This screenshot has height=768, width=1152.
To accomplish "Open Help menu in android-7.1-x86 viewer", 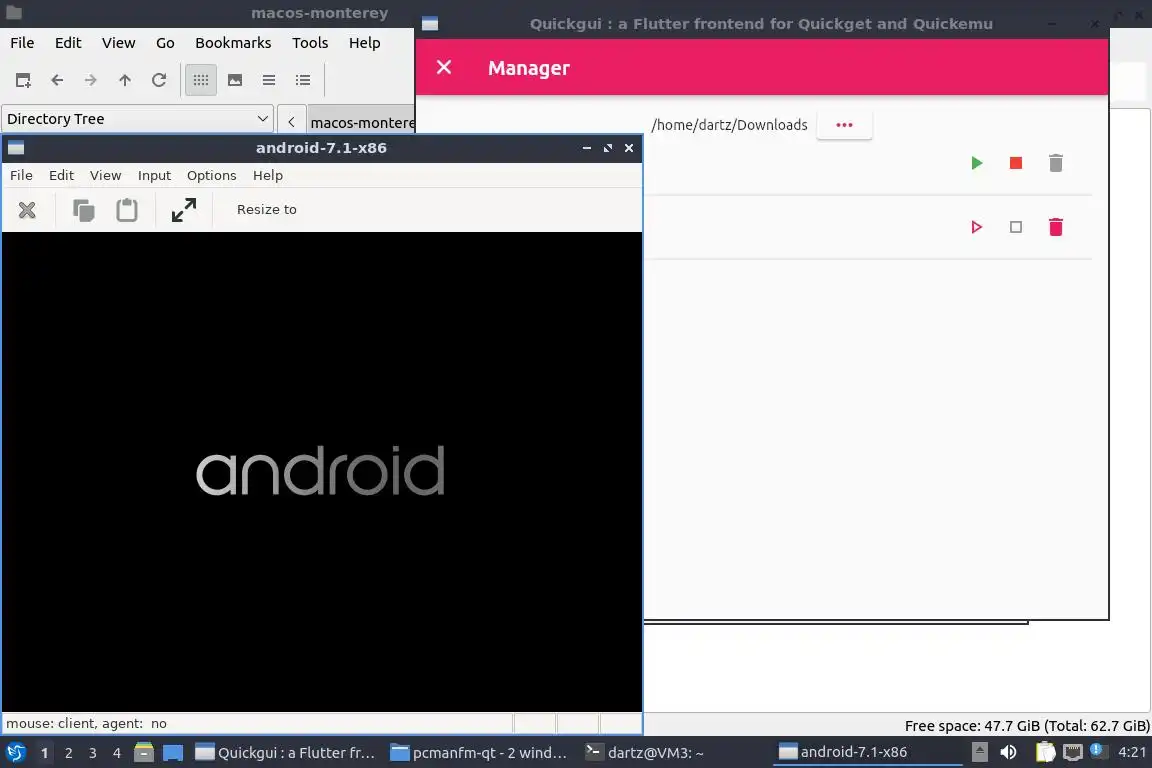I will 268,175.
